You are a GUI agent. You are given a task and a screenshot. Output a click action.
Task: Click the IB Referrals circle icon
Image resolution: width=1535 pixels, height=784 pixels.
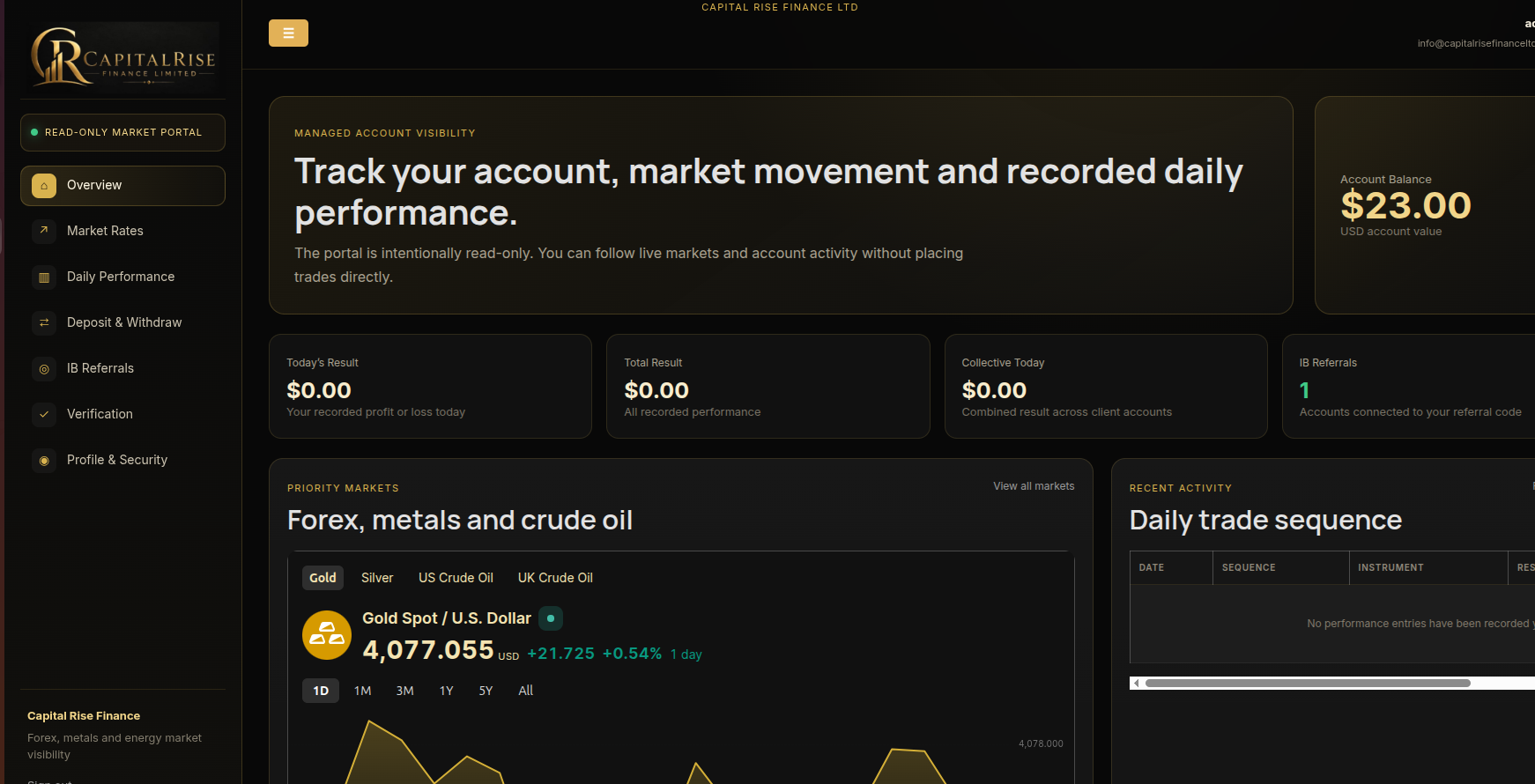[x=44, y=369]
